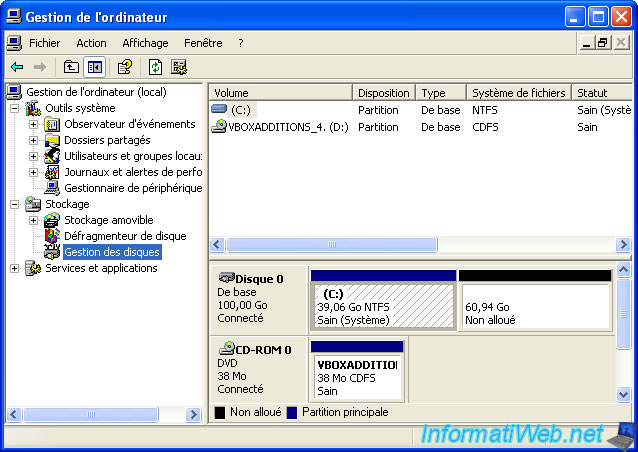Image resolution: width=638 pixels, height=452 pixels.
Task: Click the Dossiers partagés folder icon
Action: coord(52,140)
